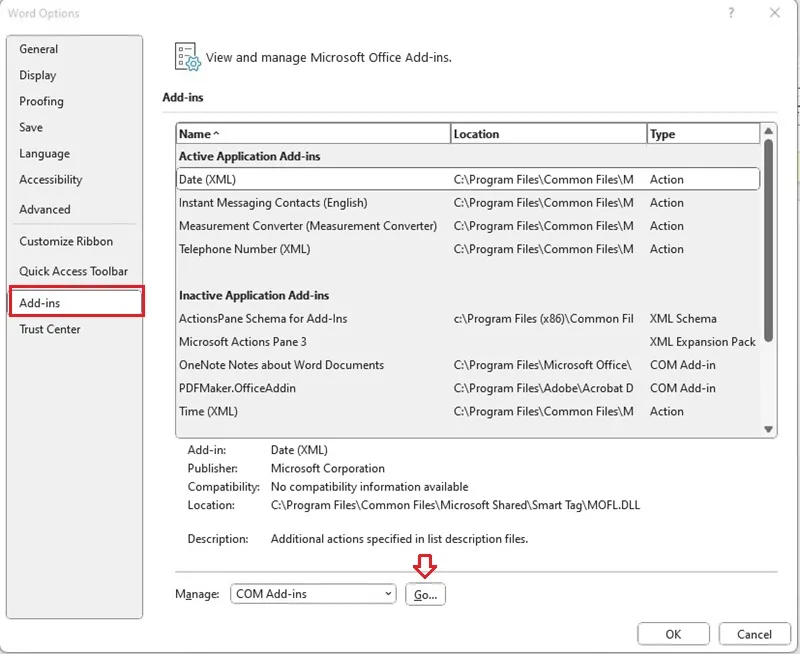This screenshot has width=800, height=654.
Task: Click the Add-ins settings gear icon
Action: click(x=187, y=57)
